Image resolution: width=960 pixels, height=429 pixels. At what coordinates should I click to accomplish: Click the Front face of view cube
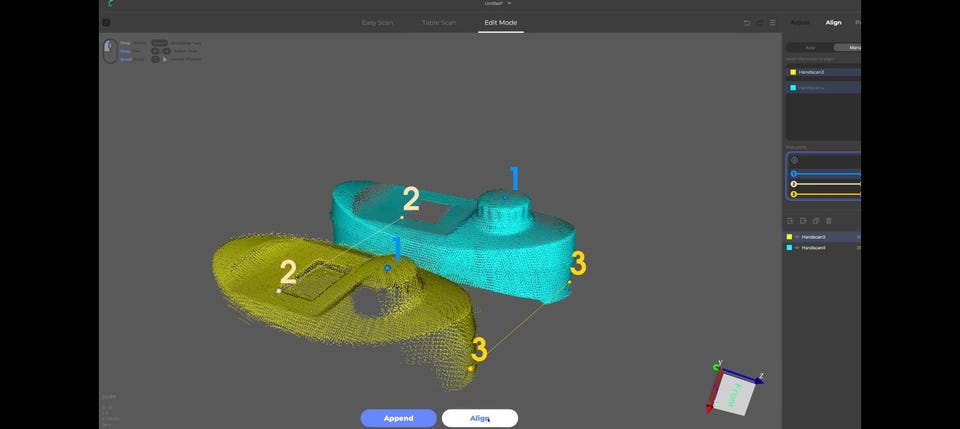tap(735, 394)
